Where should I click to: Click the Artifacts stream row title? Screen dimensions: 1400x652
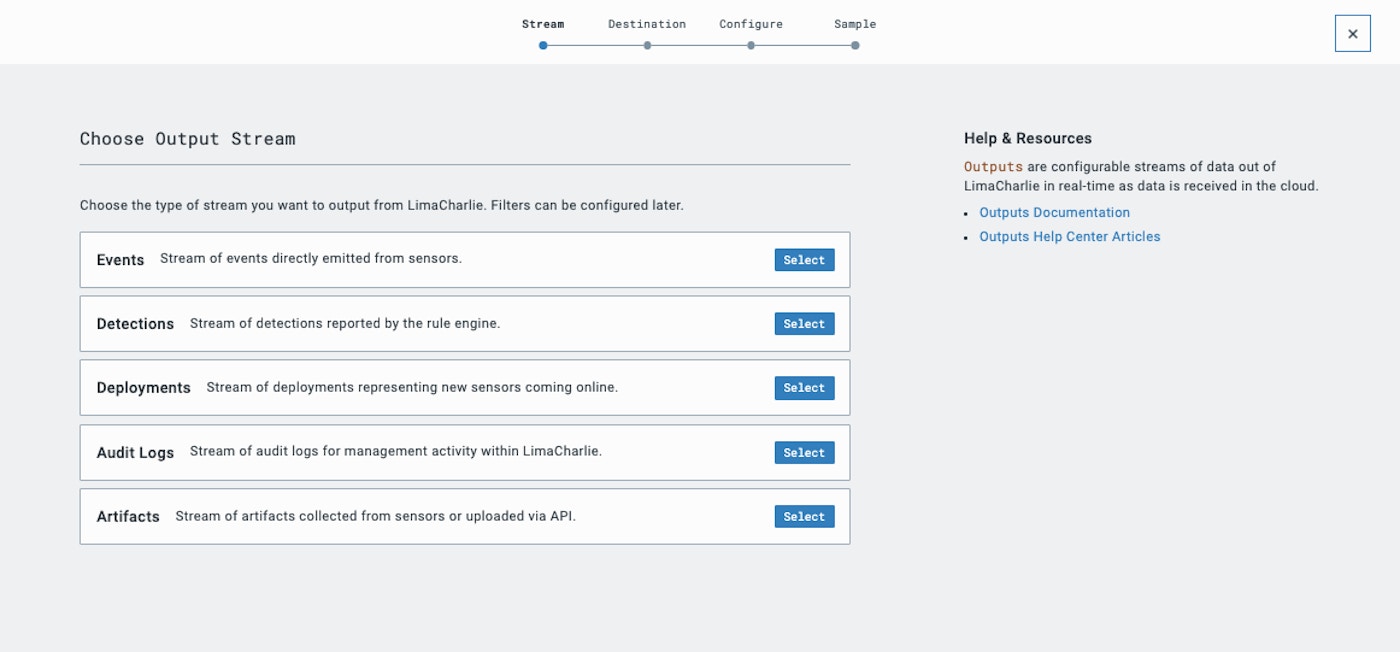[128, 517]
